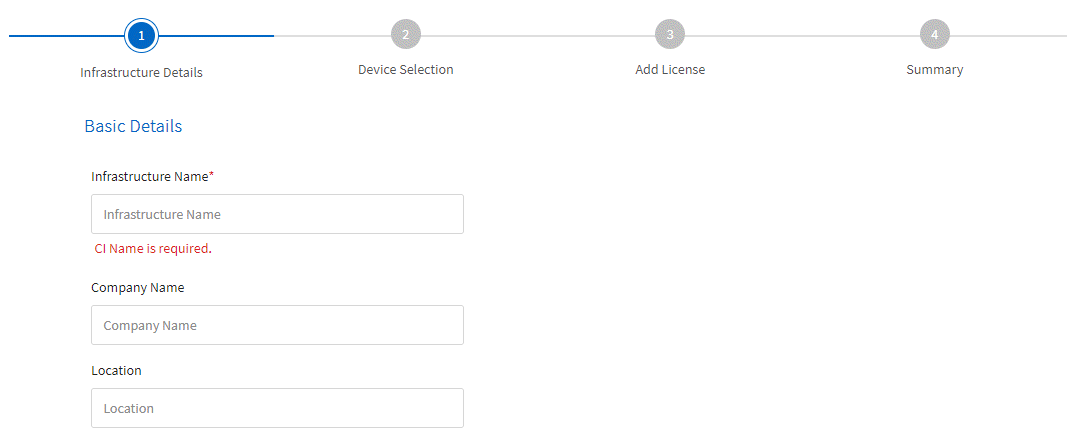Click the gray connector between steps 2 and 3
This screenshot has width=1076, height=447.
pos(537,36)
